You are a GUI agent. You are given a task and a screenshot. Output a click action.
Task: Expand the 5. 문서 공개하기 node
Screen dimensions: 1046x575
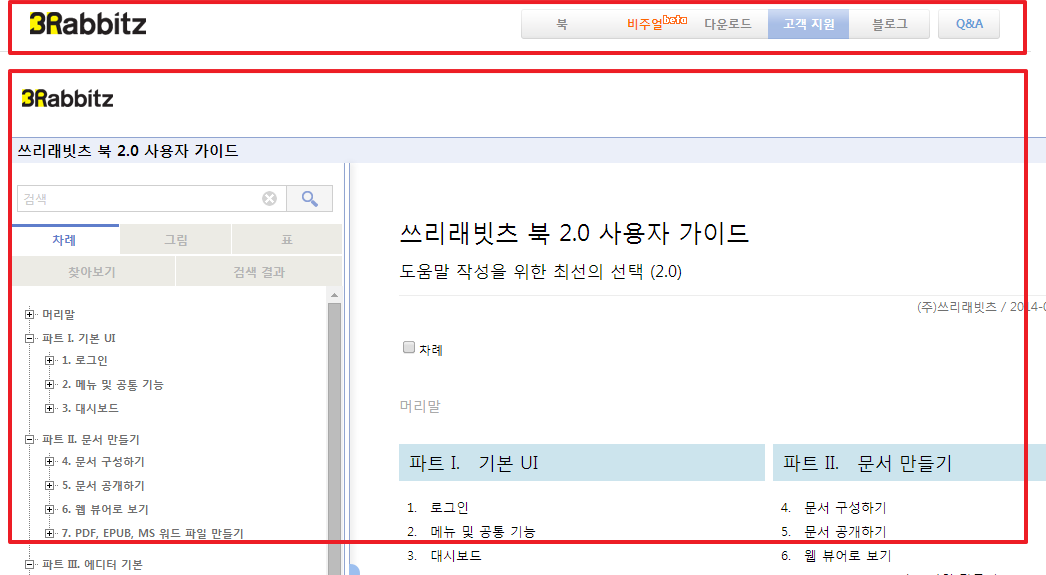pos(49,486)
